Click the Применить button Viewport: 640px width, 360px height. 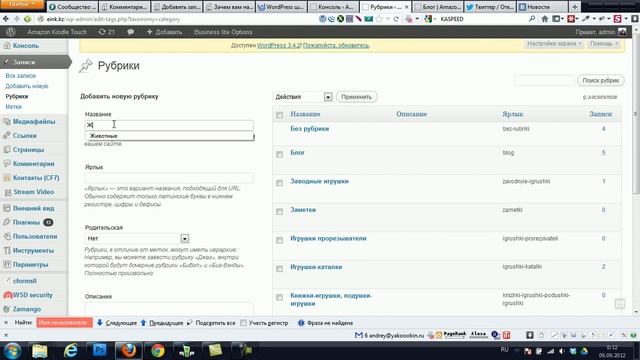tap(356, 97)
